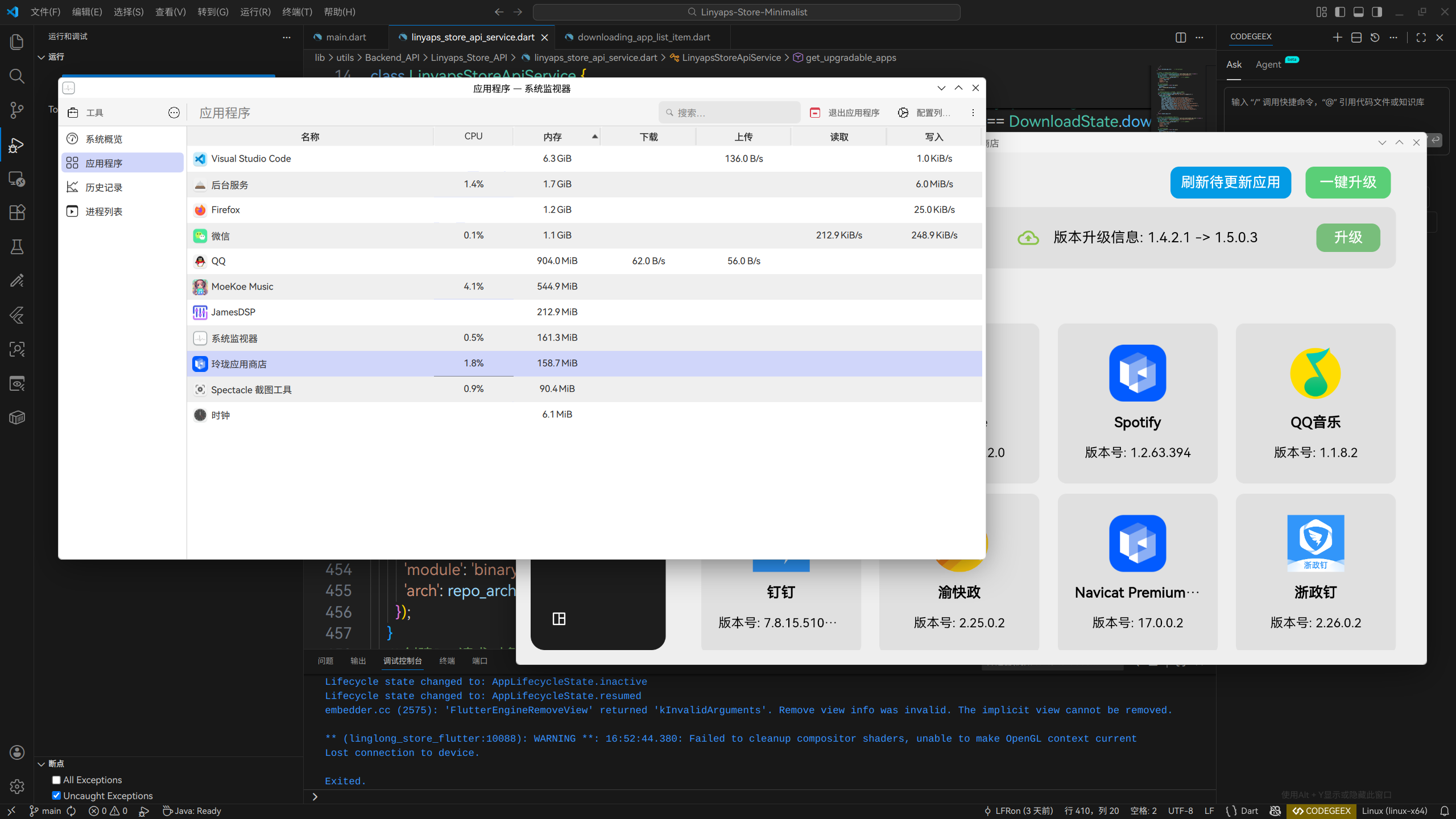This screenshot has width=1456, height=819.
Task: Open the Extensions icon in activity bar
Action: coord(17,213)
